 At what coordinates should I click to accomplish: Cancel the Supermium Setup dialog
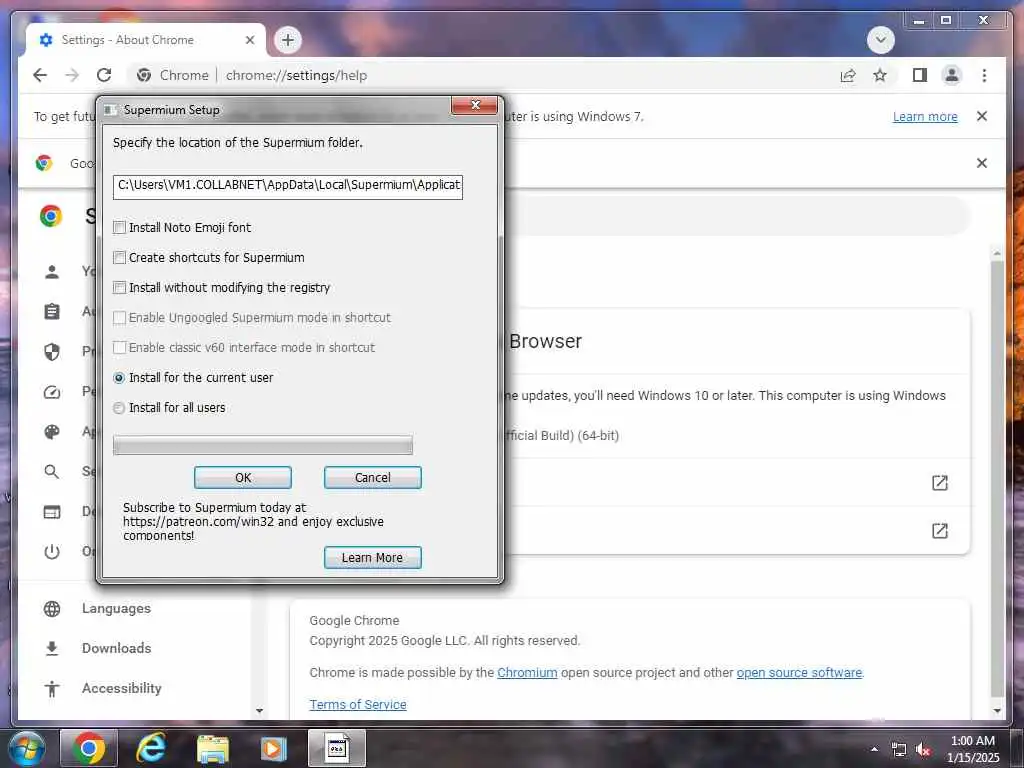coord(373,477)
